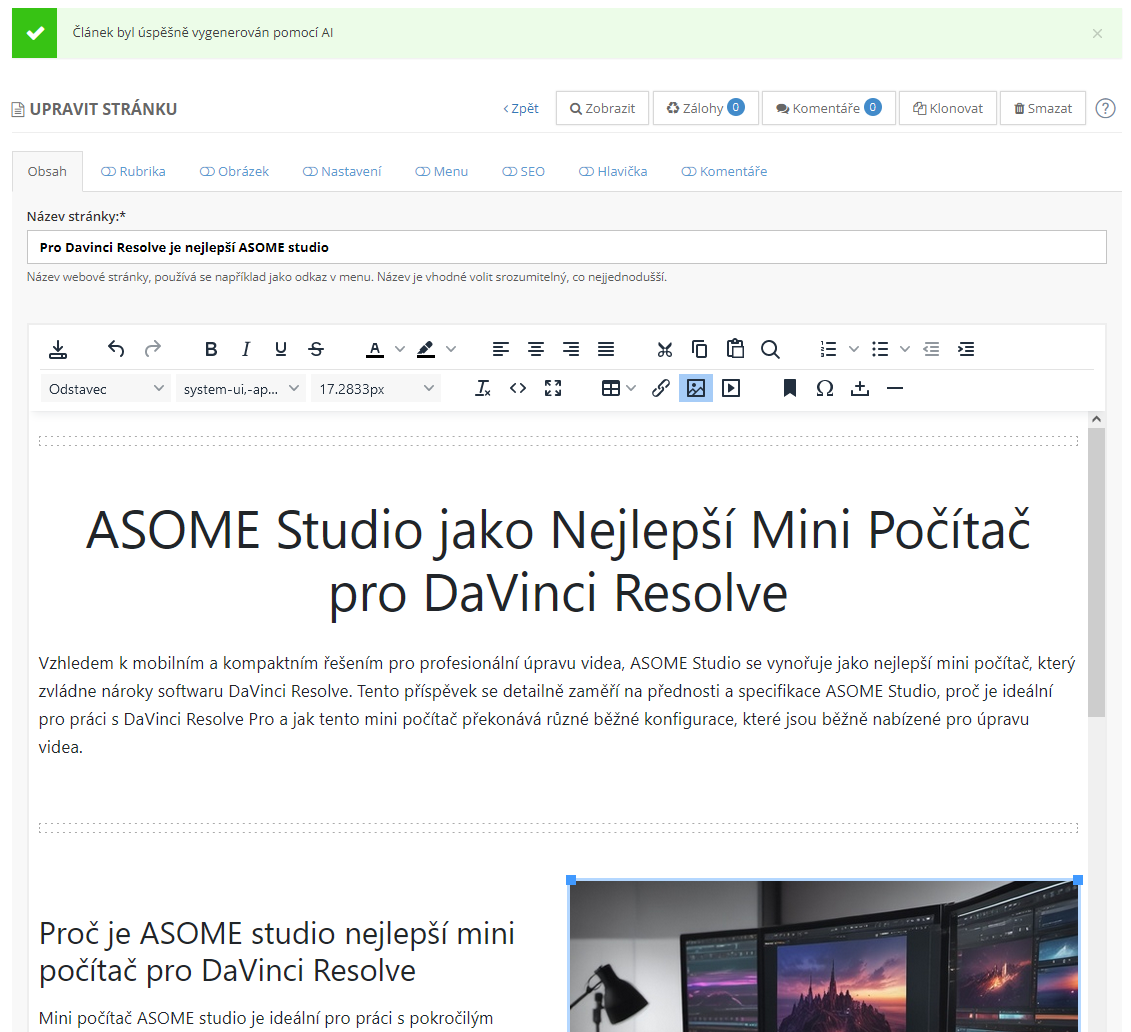Click the insert link icon
Image resolution: width=1131 pixels, height=1032 pixels.
661,388
